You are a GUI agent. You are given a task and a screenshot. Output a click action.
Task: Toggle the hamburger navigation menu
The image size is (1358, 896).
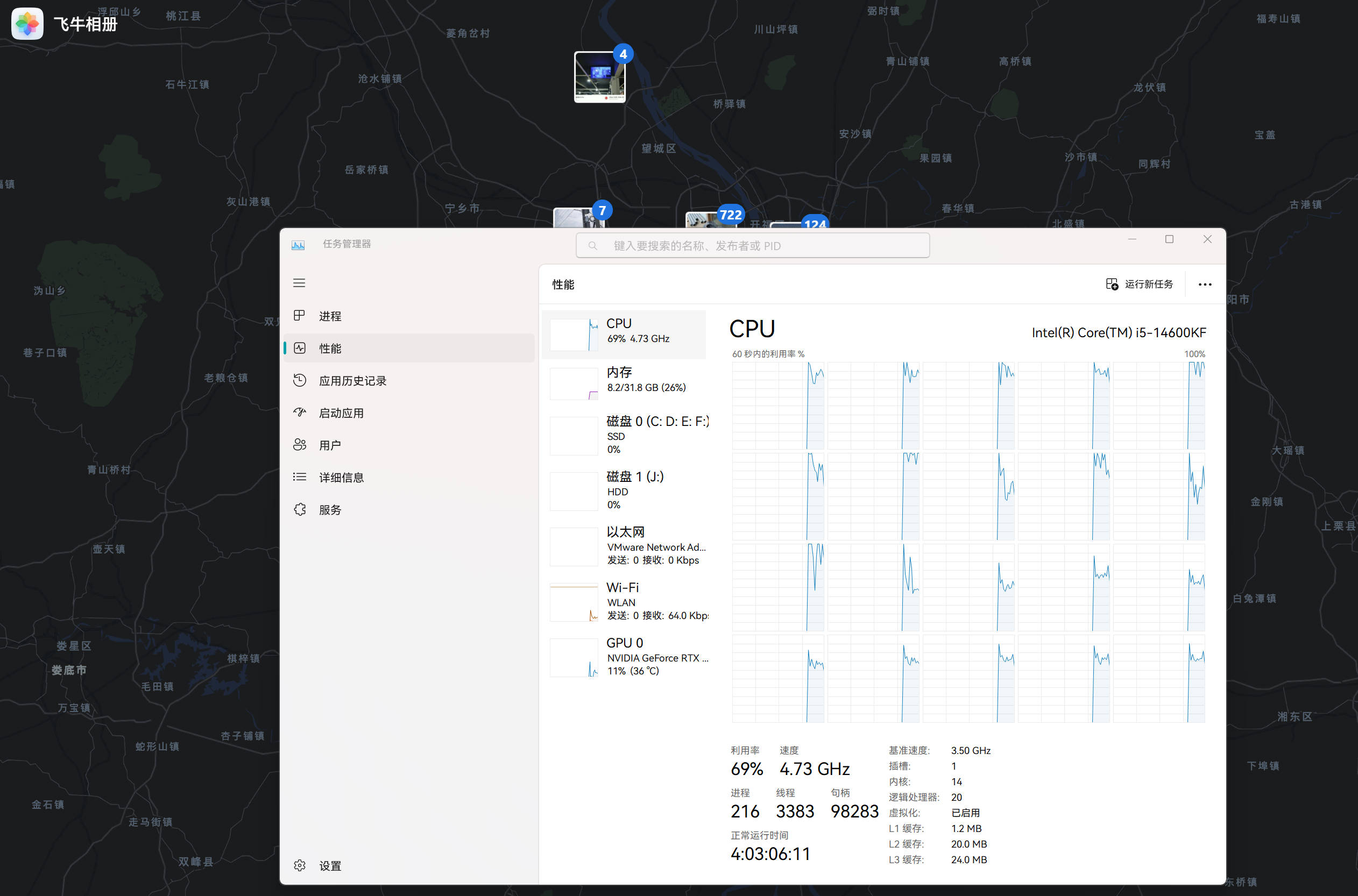point(299,283)
